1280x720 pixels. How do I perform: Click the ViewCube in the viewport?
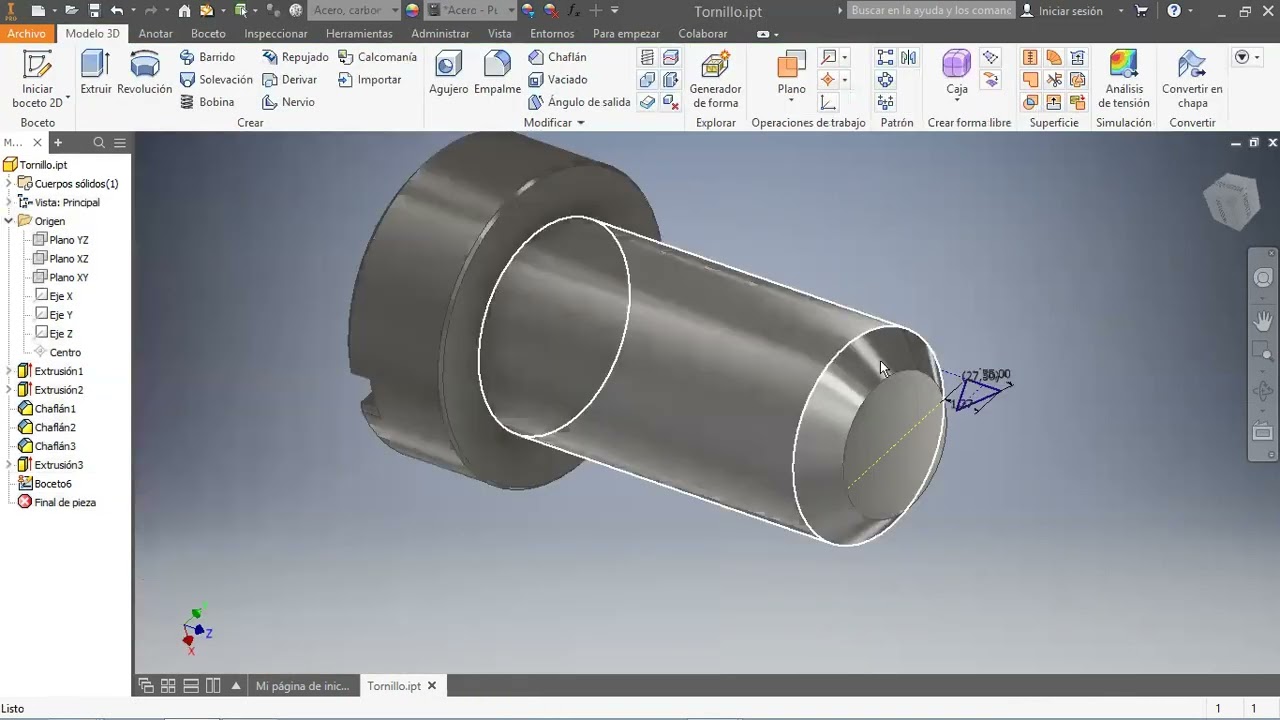(x=1230, y=202)
